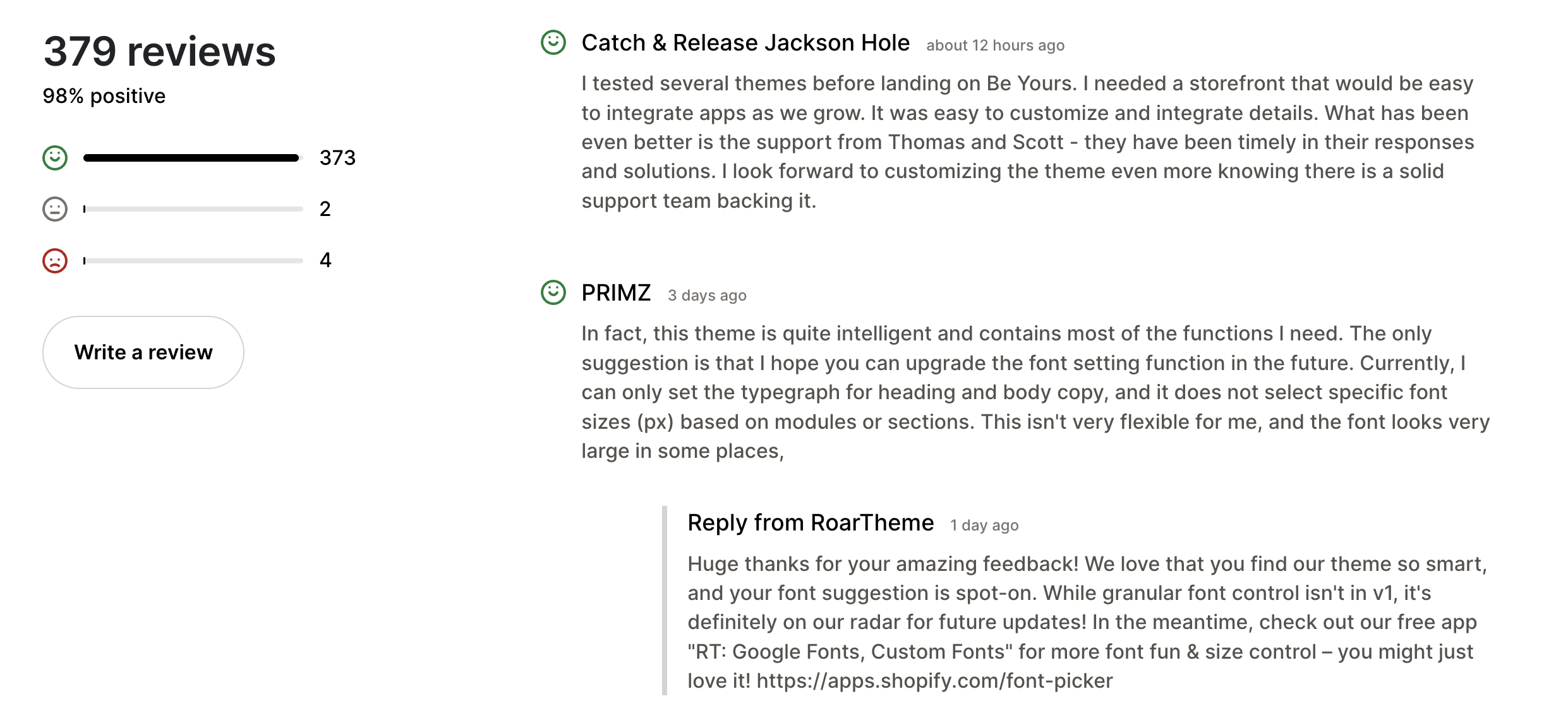Select the 3 days ago timestamp
This screenshot has height=725, width=1568.
click(707, 295)
